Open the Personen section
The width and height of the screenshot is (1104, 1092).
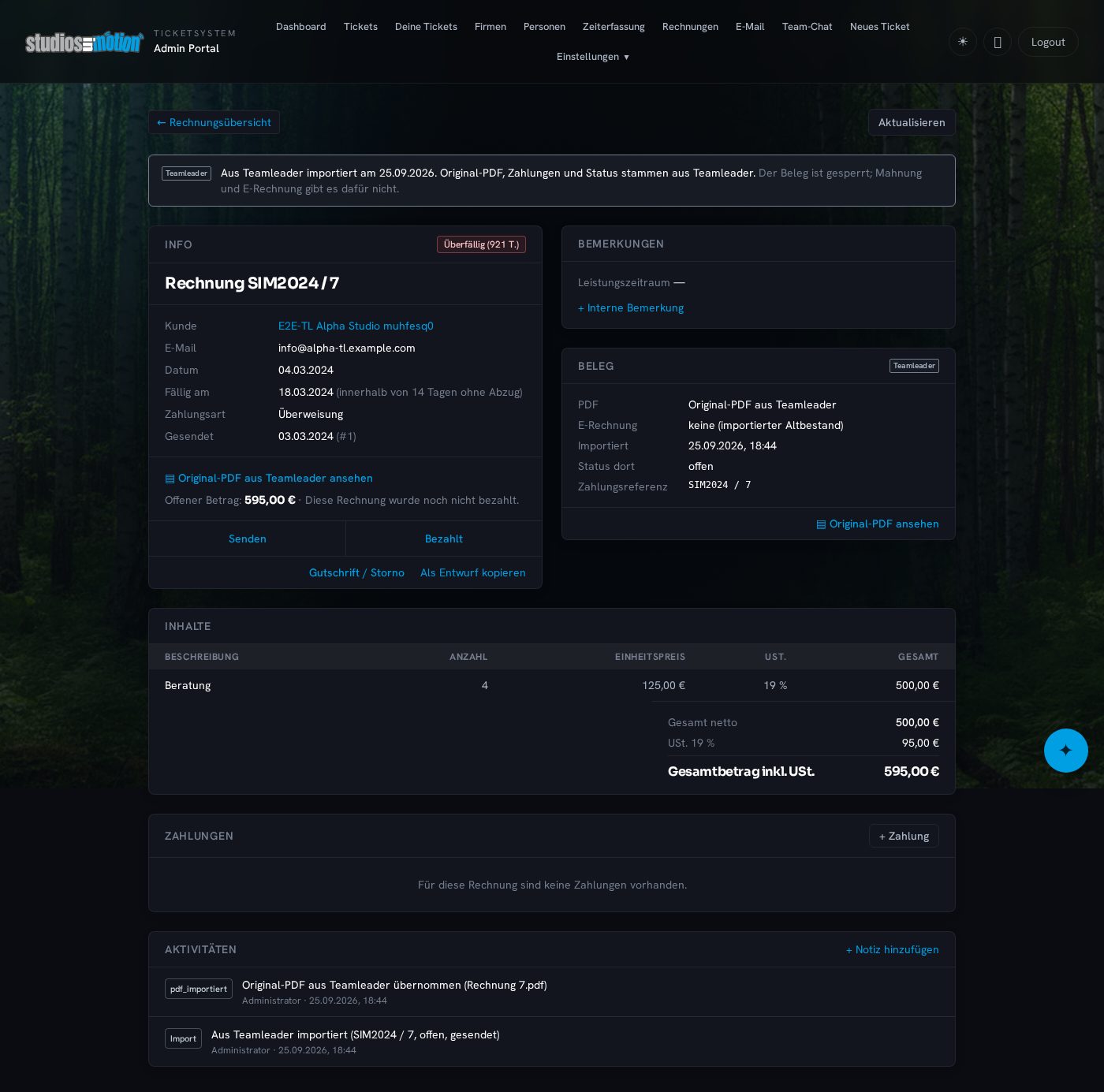click(544, 27)
